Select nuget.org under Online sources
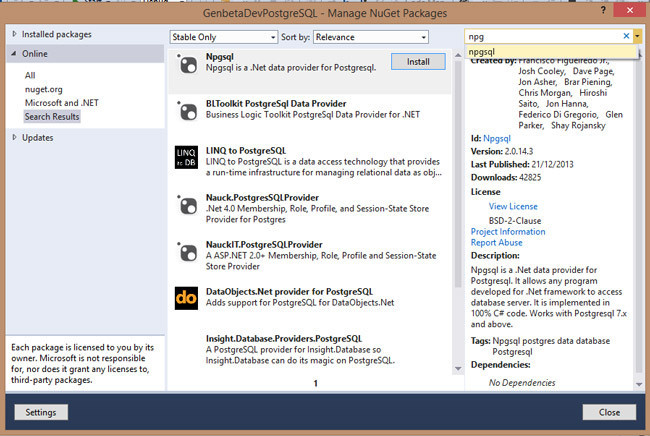This screenshot has height=436, width=650. tap(44, 89)
